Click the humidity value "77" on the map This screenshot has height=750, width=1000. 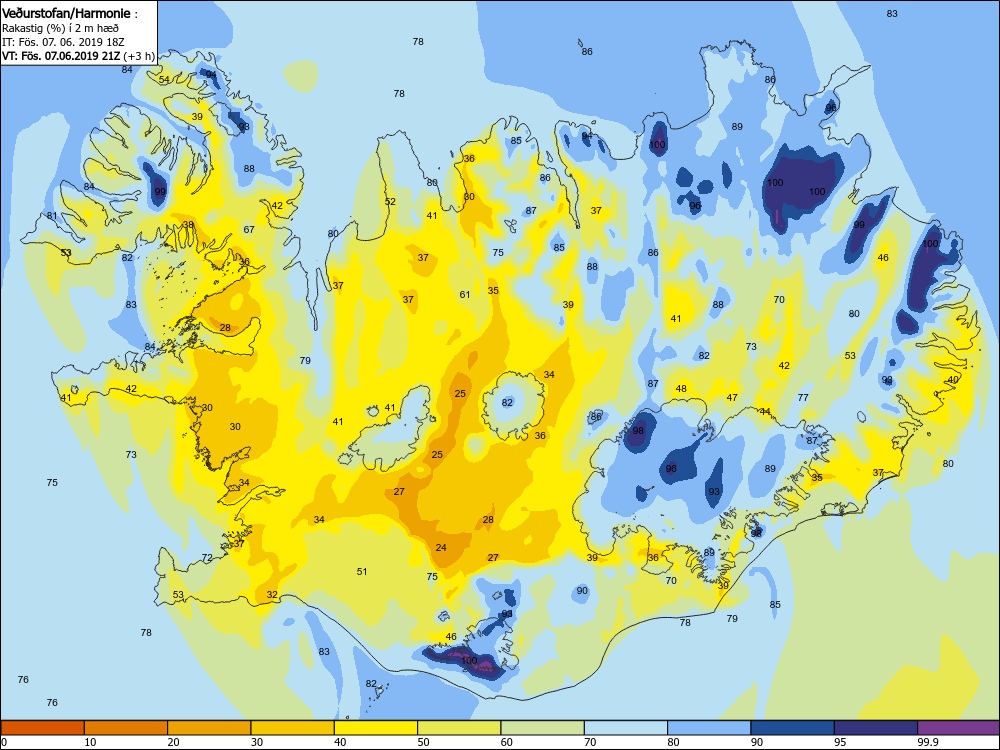pos(802,397)
